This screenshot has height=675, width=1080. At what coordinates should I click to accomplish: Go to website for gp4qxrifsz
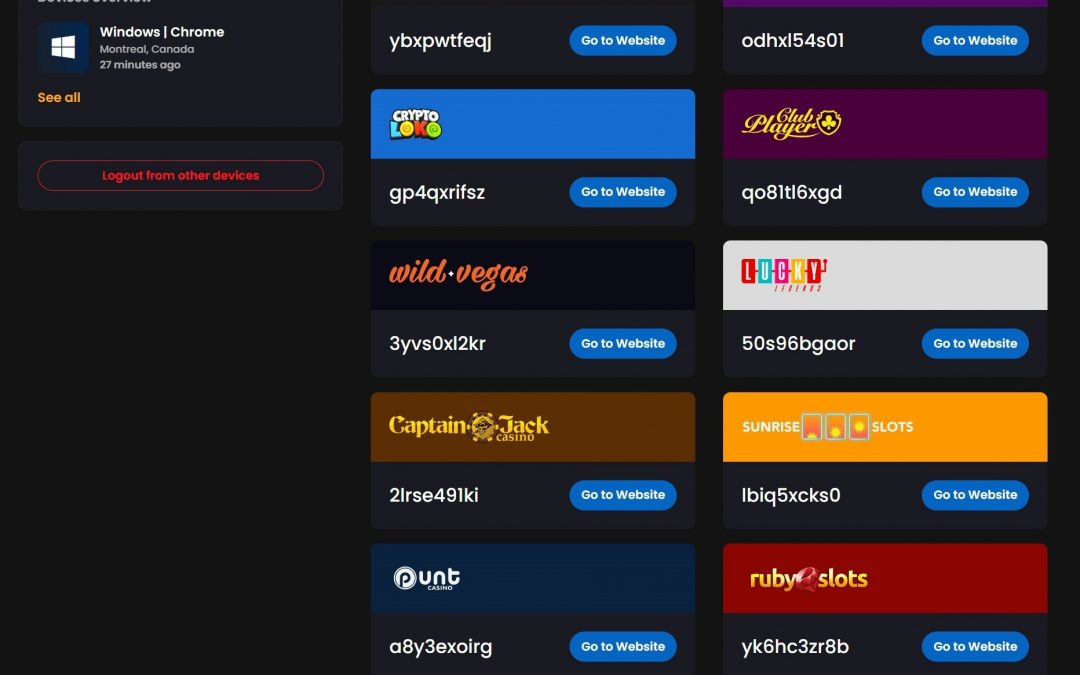pos(623,192)
